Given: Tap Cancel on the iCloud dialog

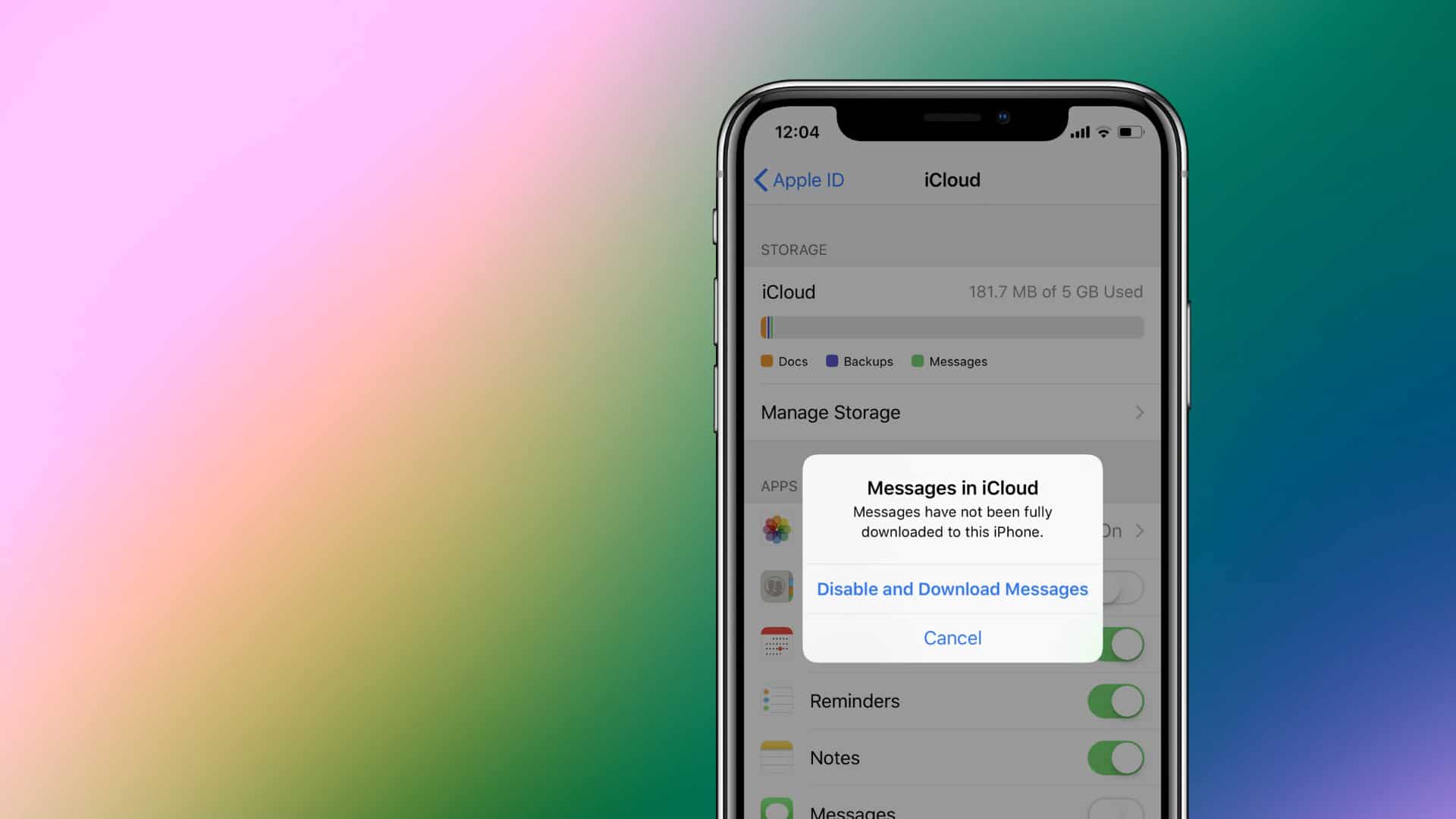Looking at the screenshot, I should point(952,637).
